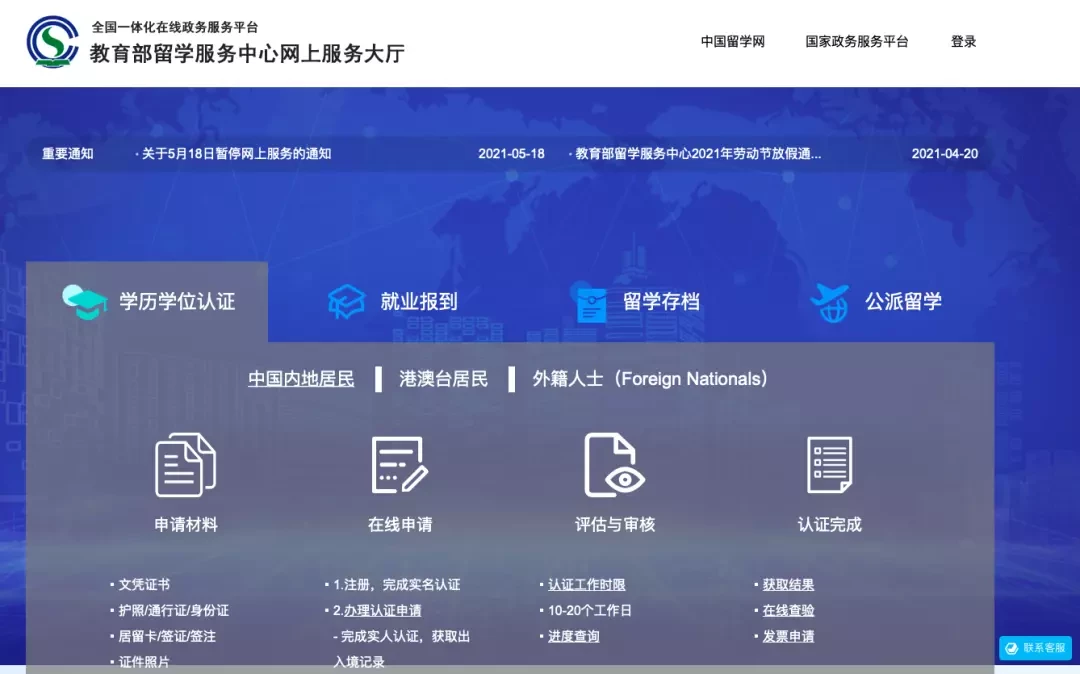Viewport: 1080px width, 674px height.
Task: Open the 中国留学网 link
Action: coord(733,41)
